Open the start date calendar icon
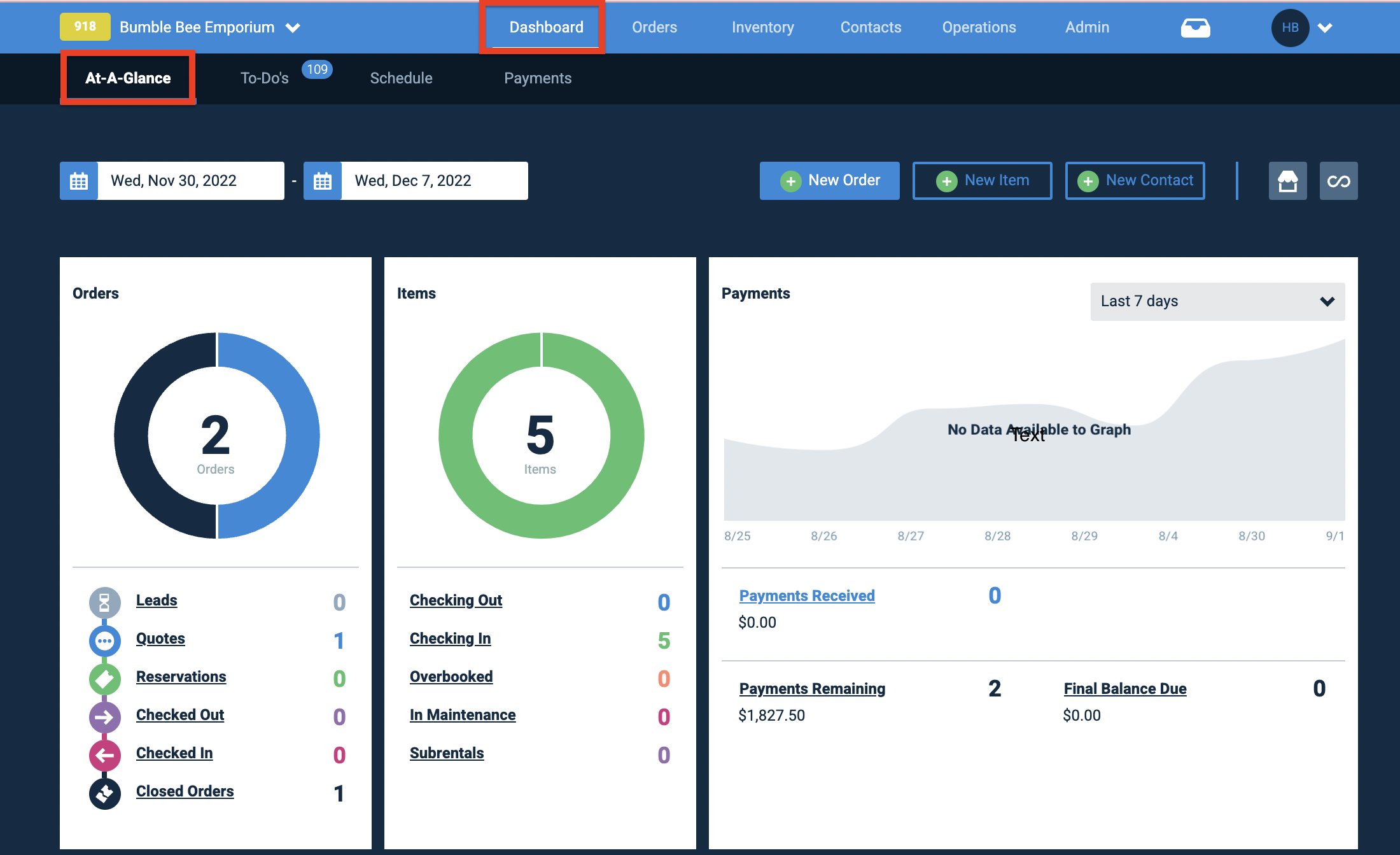 point(79,181)
